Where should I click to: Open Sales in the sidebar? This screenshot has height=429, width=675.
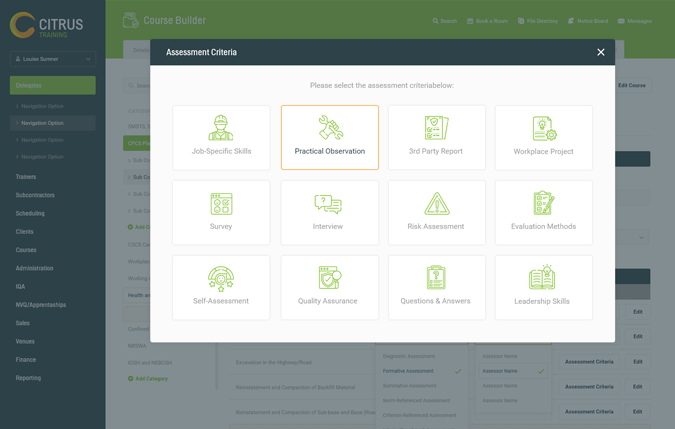(x=22, y=323)
